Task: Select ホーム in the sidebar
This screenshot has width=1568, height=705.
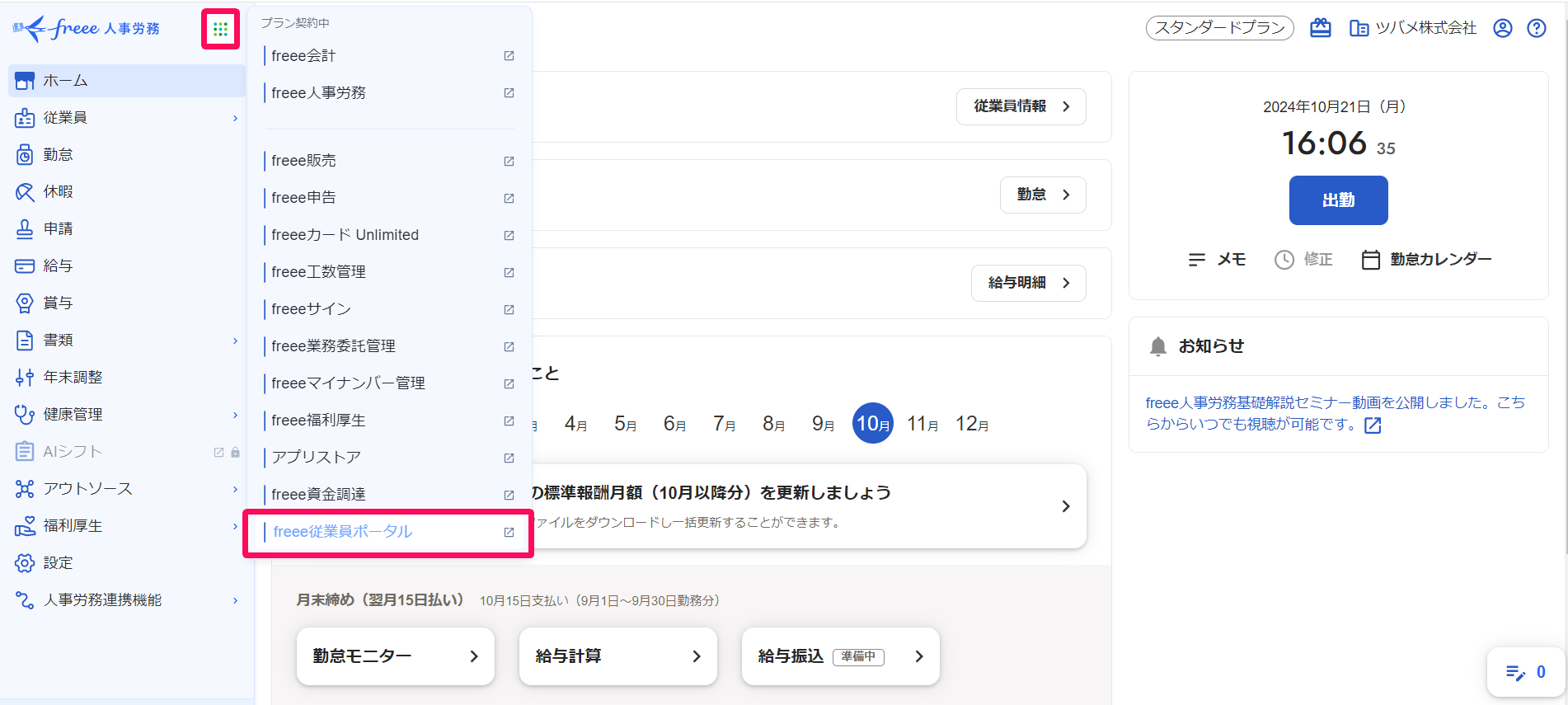Action: [x=127, y=81]
